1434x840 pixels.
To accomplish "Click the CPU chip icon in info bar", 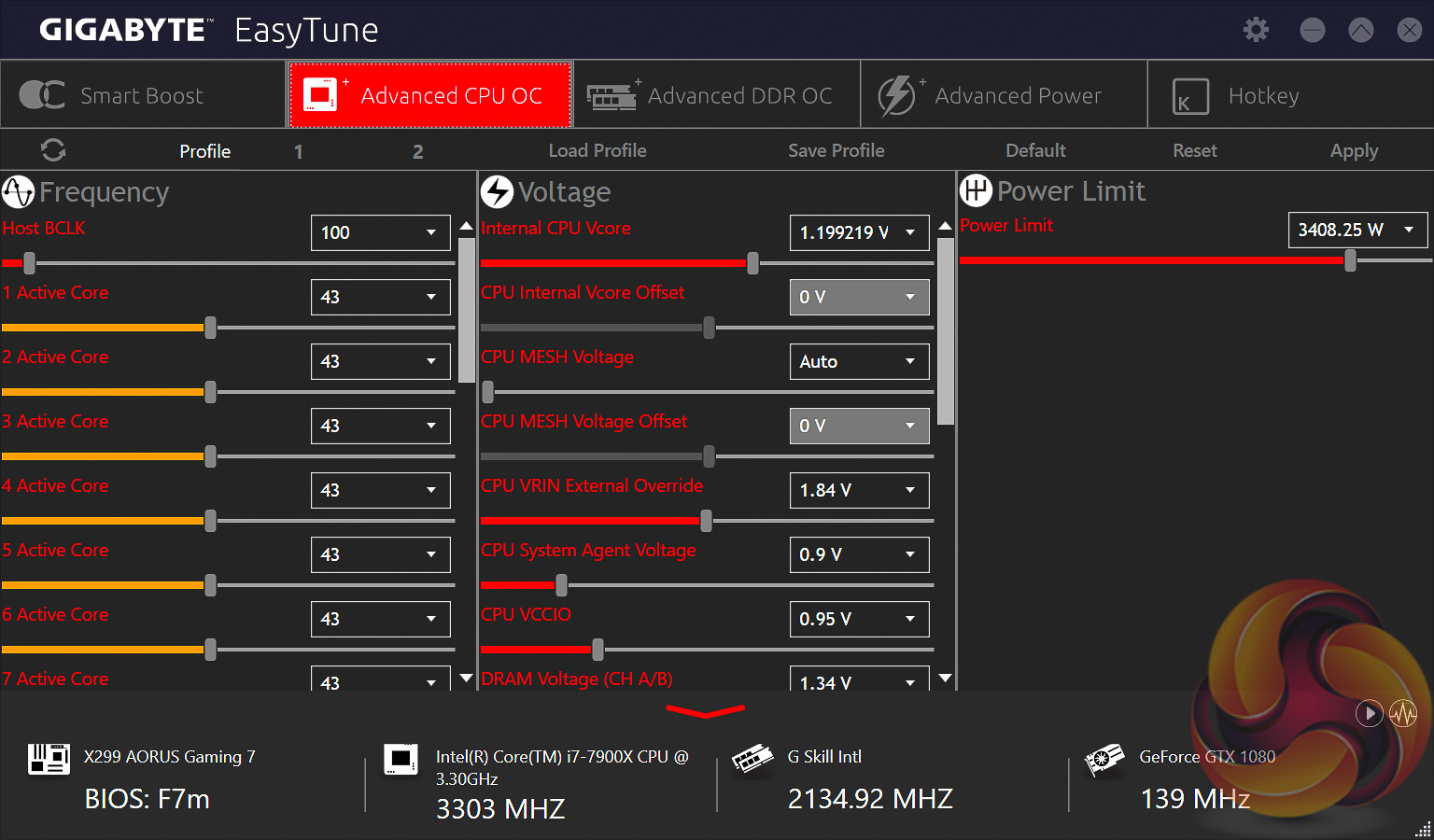I will 401,759.
